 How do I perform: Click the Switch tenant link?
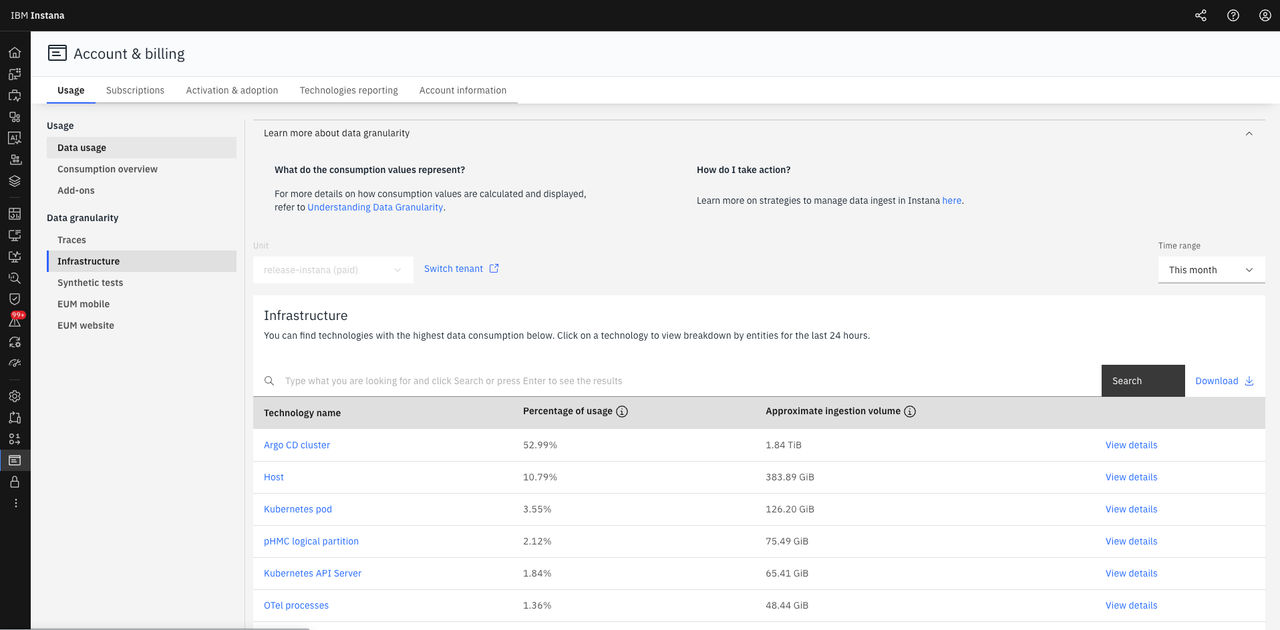461,269
